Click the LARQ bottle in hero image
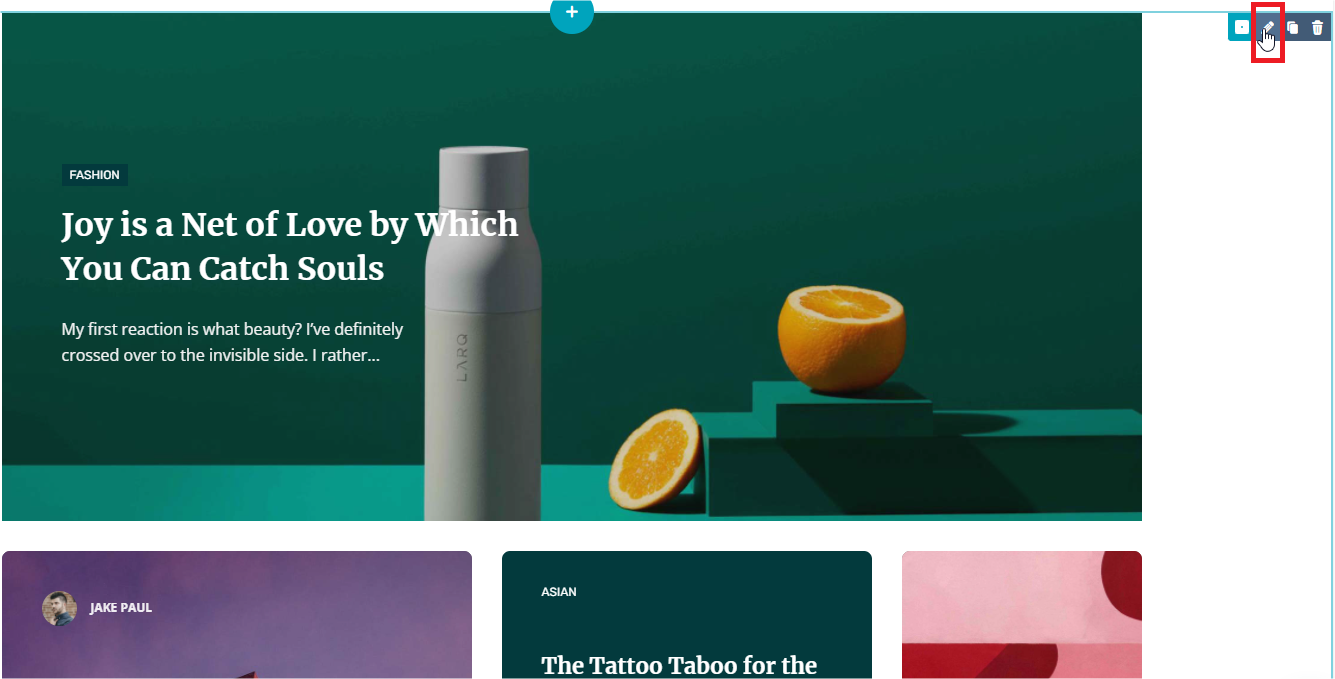The image size is (1335, 679). click(x=484, y=333)
